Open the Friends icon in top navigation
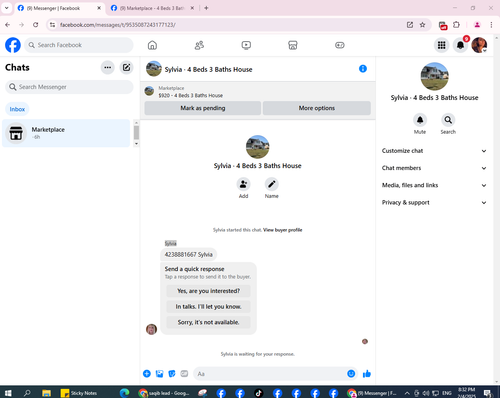This screenshot has width=500, height=398. tap(199, 45)
